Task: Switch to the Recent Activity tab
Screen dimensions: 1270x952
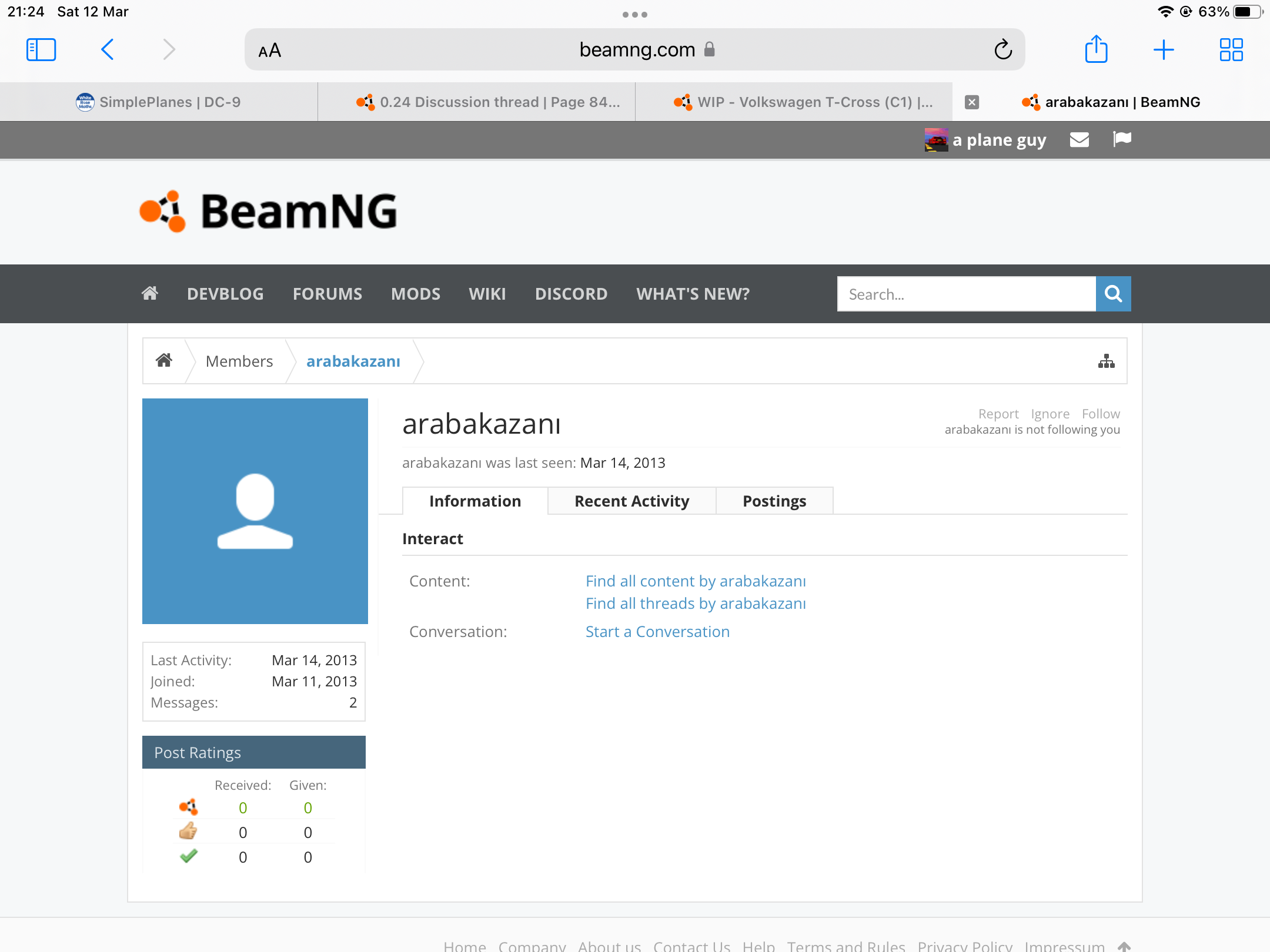Action: (x=632, y=501)
